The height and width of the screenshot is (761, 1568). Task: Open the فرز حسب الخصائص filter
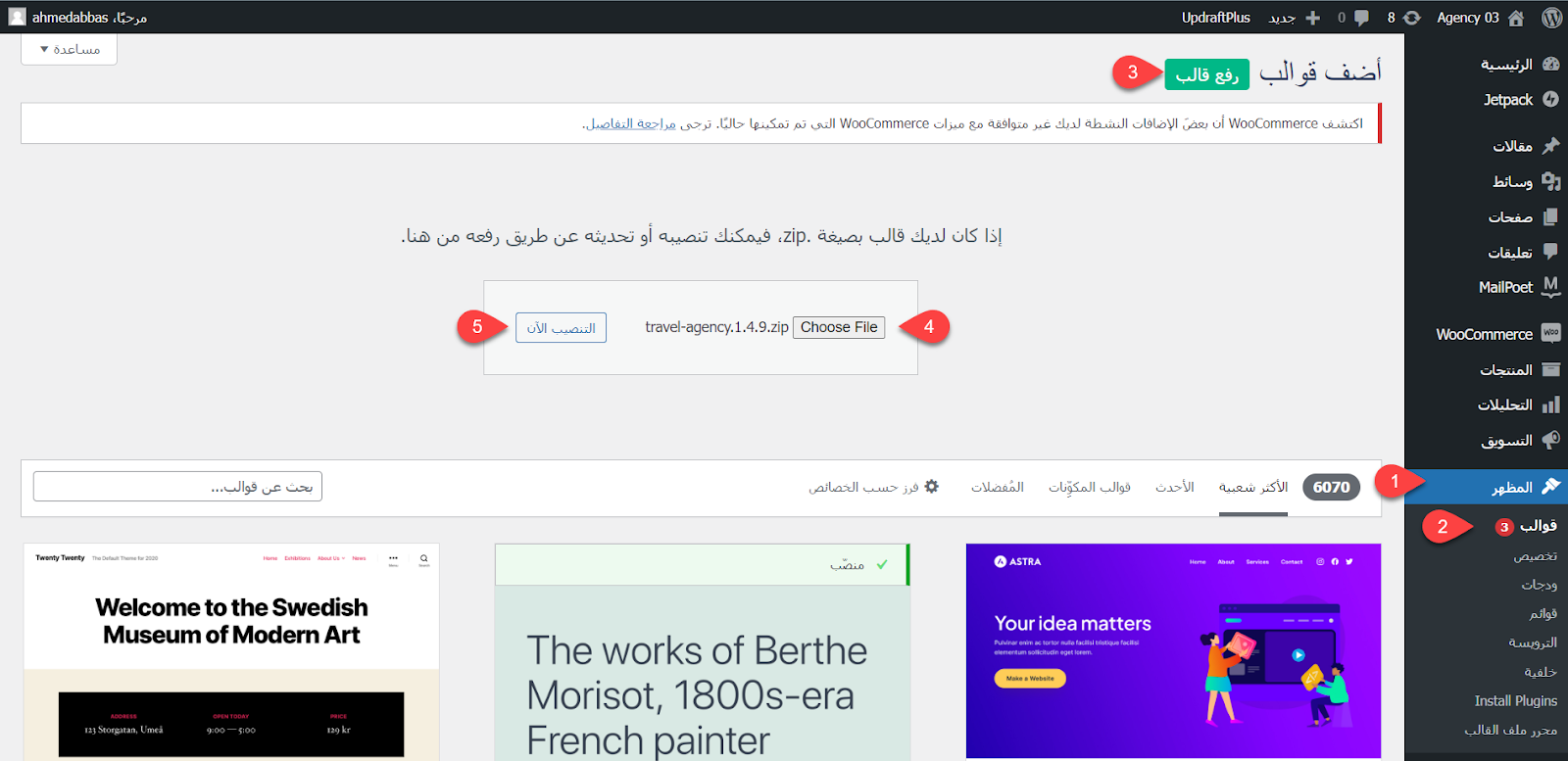pyautogui.click(x=873, y=487)
